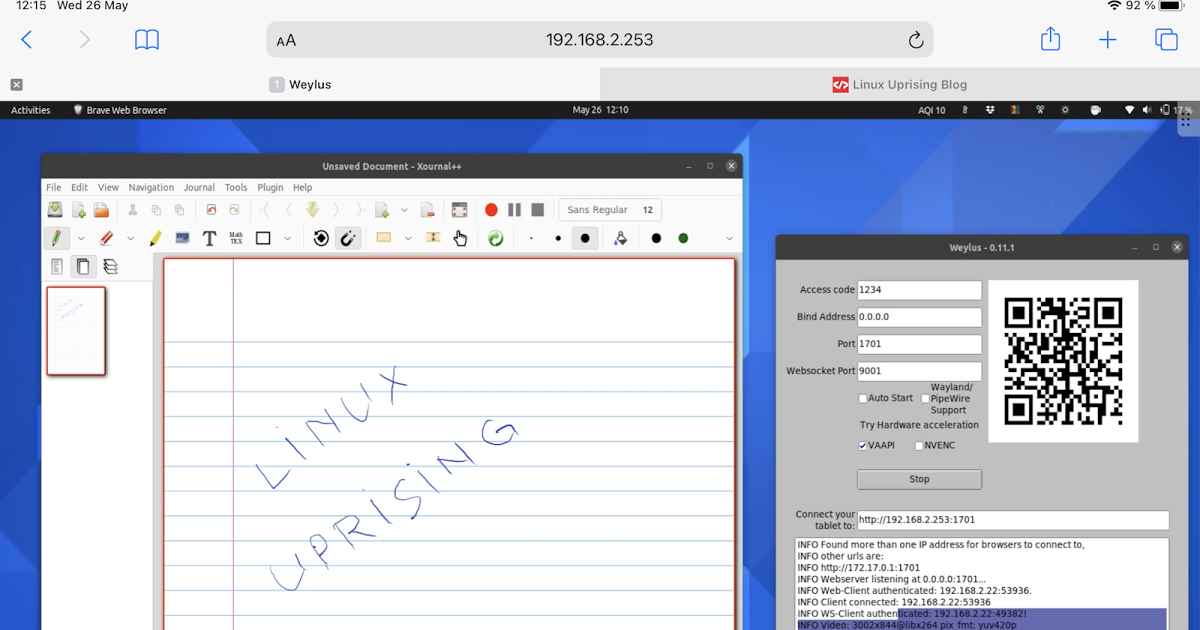The height and width of the screenshot is (630, 1200).
Task: Stop audio playback with the square button
Action: [x=537, y=210]
